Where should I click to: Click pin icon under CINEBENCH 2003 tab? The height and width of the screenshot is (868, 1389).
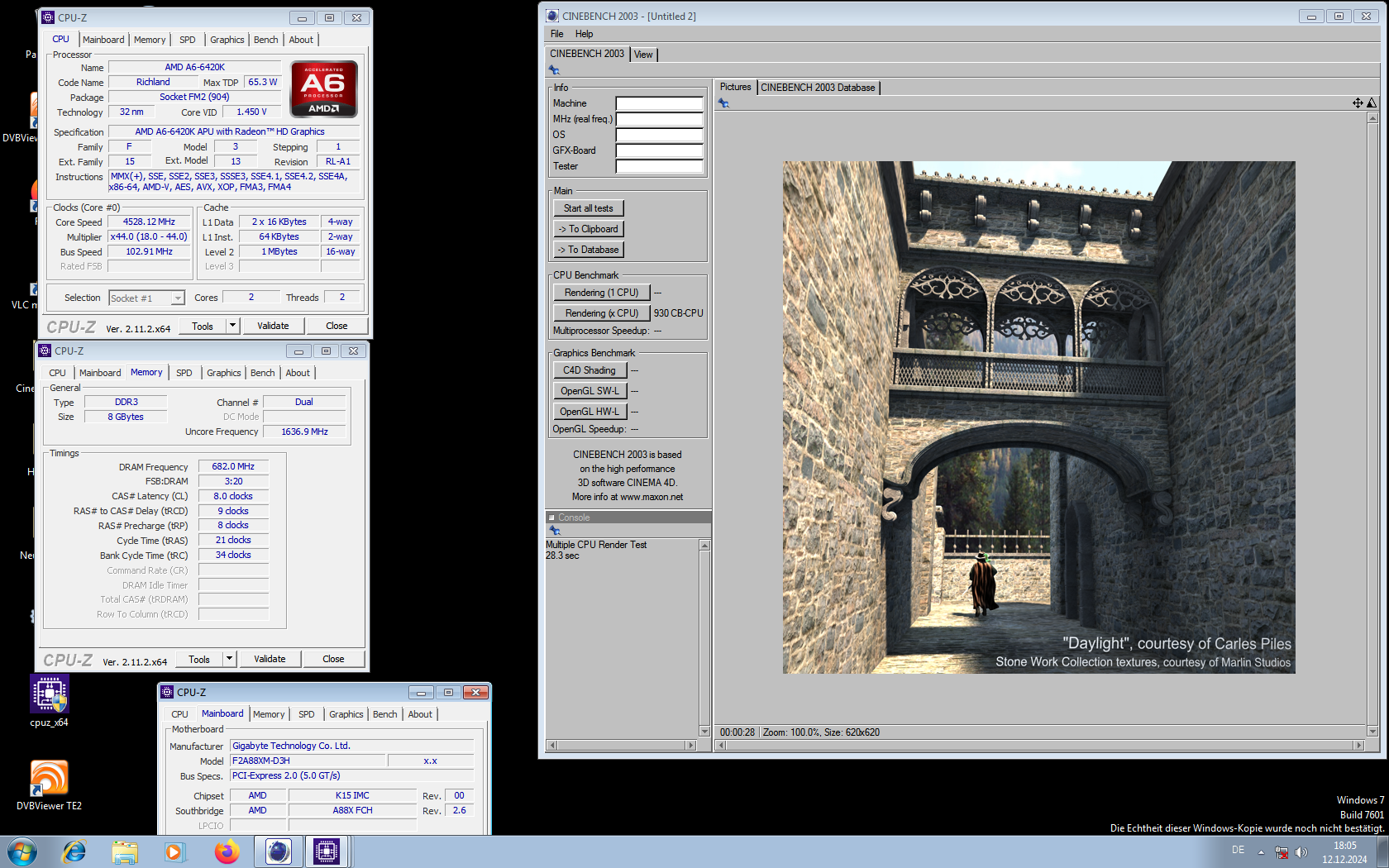coord(554,70)
